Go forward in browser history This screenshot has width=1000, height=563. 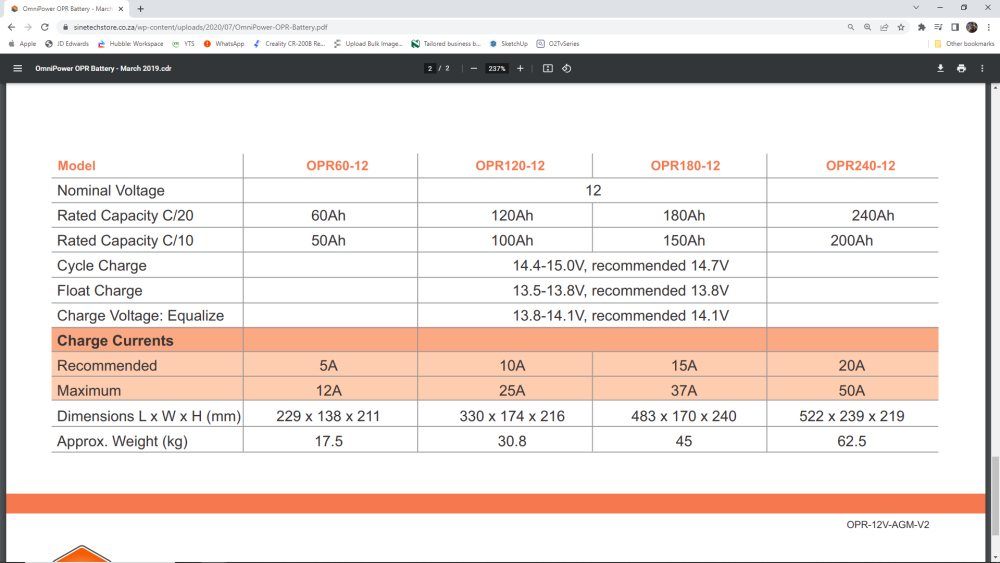28,27
